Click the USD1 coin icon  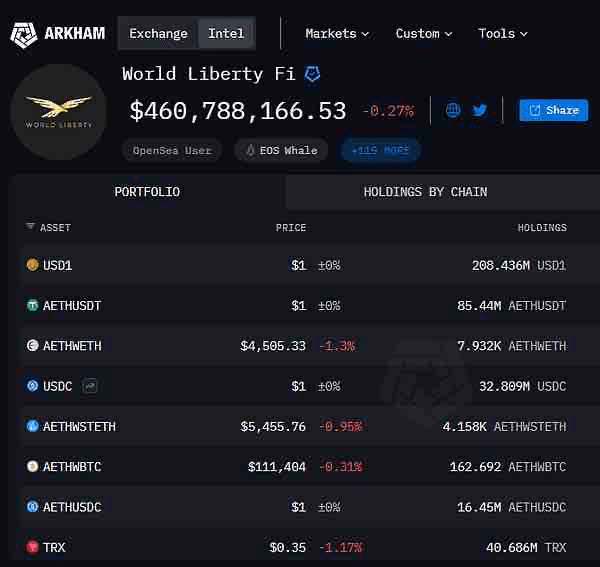pos(33,264)
